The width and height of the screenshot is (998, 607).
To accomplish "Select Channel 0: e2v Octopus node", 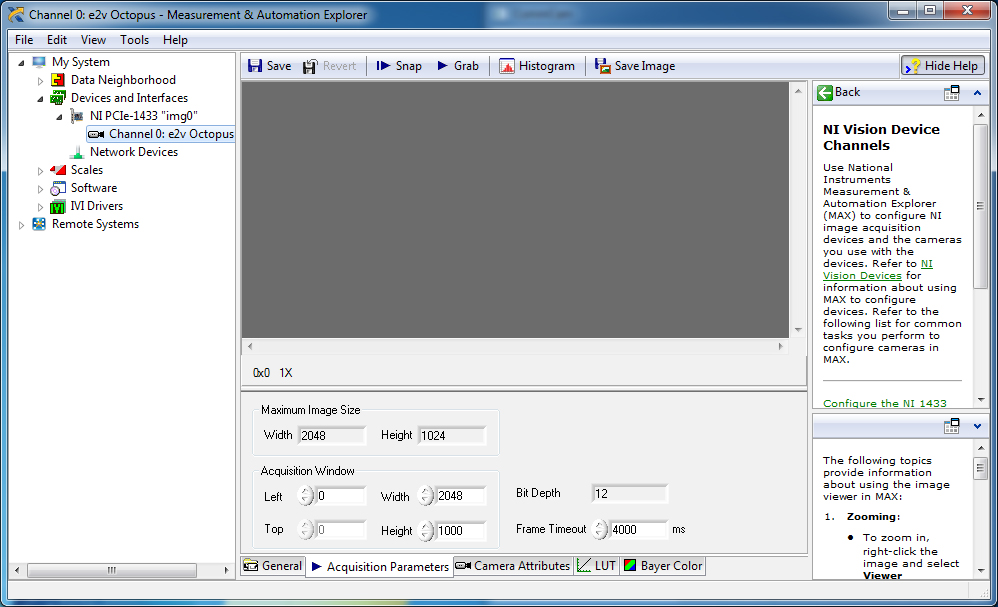I will (x=170, y=134).
